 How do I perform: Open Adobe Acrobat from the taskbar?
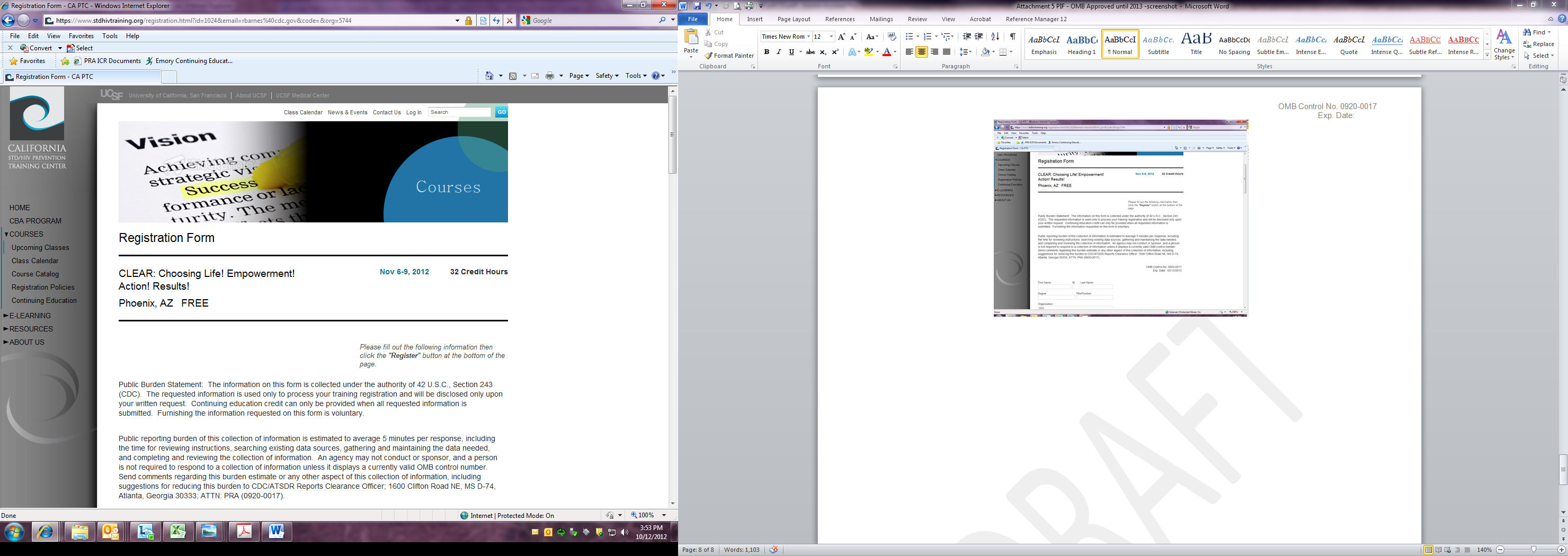244,532
